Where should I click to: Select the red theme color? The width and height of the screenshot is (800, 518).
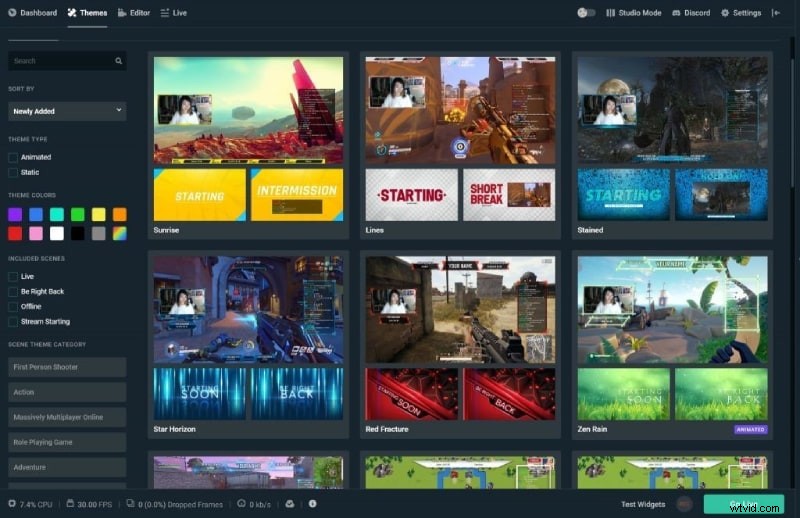coord(15,233)
